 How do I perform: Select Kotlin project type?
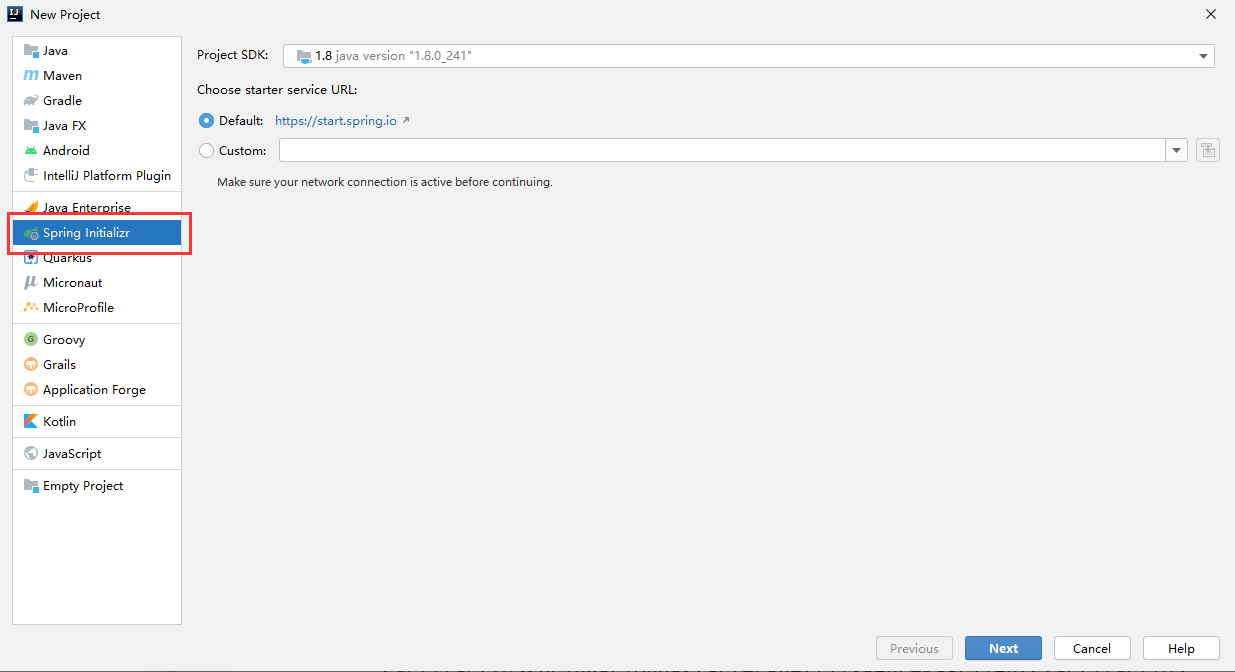97,421
